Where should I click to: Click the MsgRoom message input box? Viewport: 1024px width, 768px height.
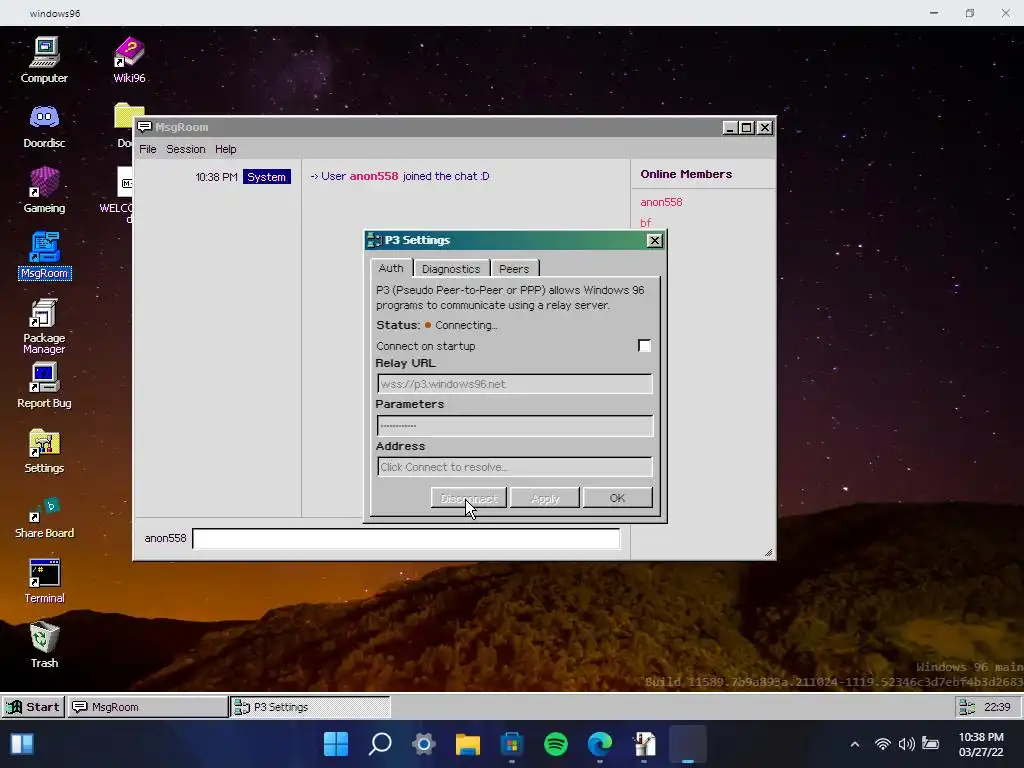click(406, 538)
